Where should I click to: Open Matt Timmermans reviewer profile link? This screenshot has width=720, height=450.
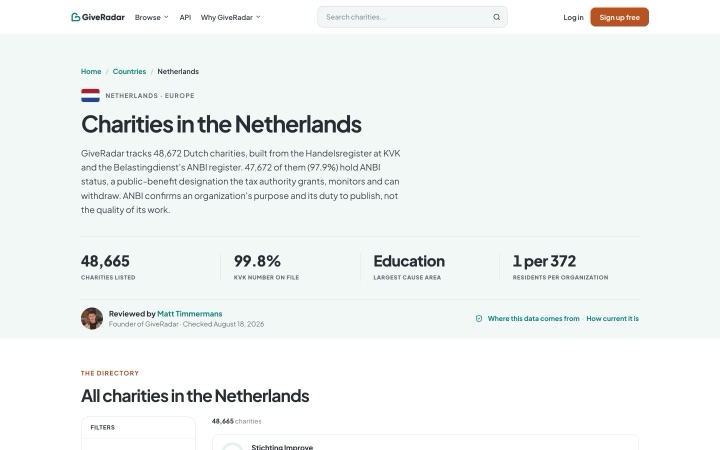190,314
